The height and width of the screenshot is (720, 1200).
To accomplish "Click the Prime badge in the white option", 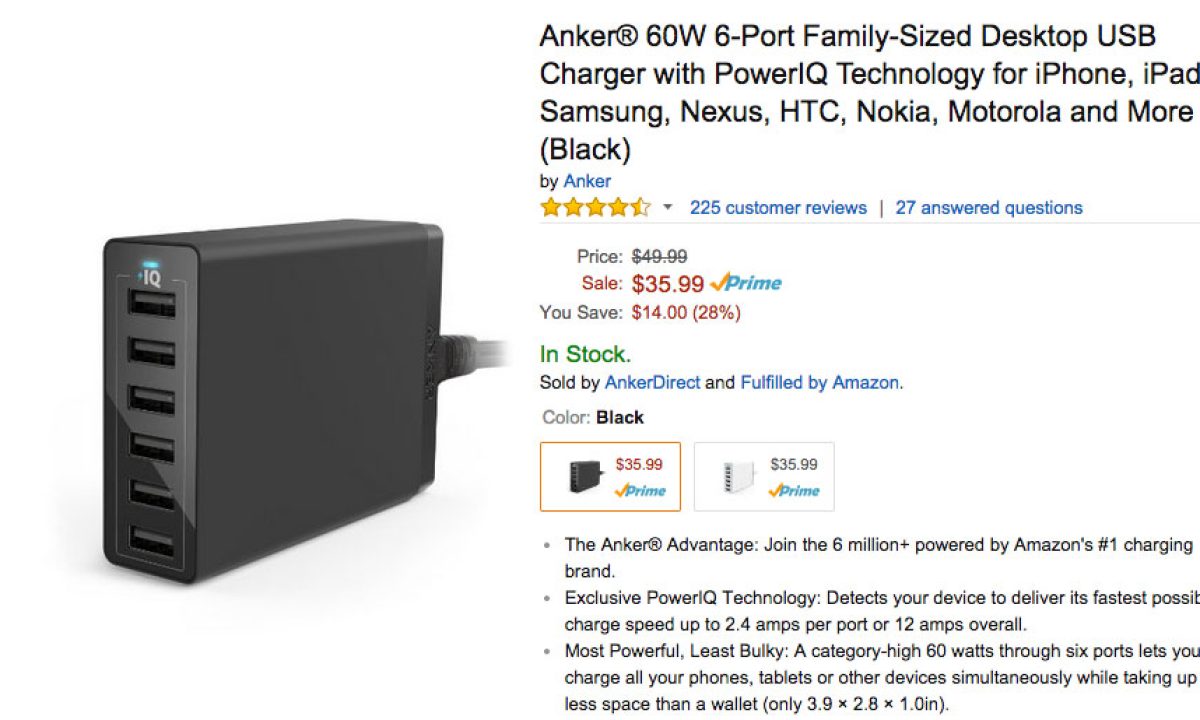I will click(x=794, y=491).
